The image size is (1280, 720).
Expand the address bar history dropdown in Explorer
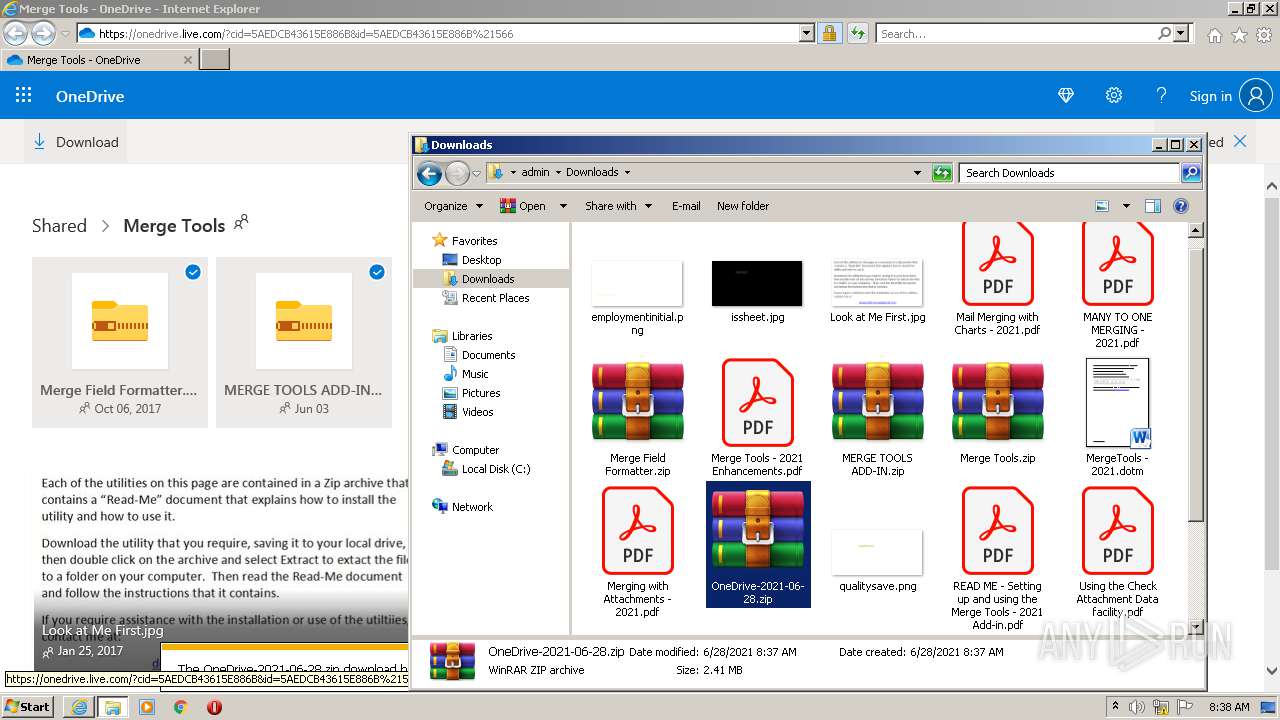click(917, 173)
